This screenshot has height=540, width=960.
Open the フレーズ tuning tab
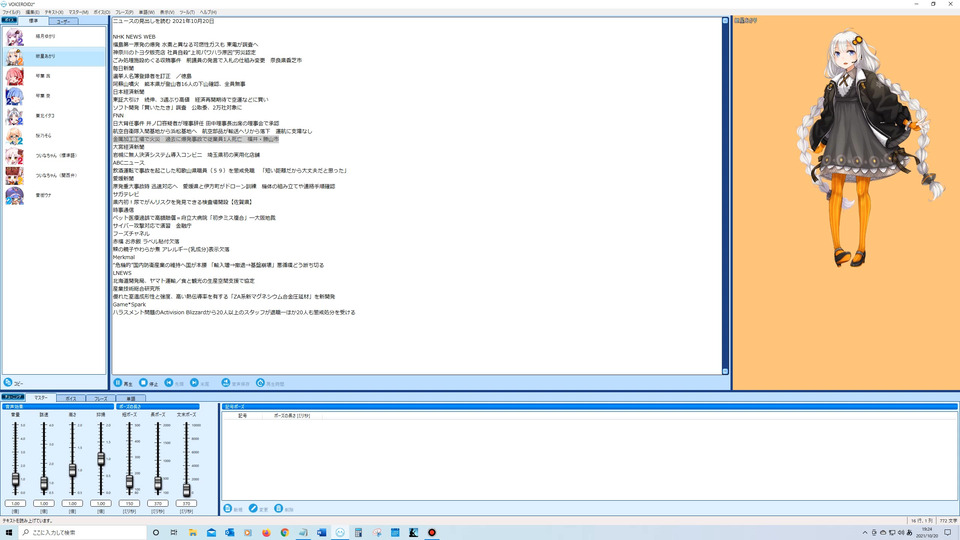coord(101,399)
